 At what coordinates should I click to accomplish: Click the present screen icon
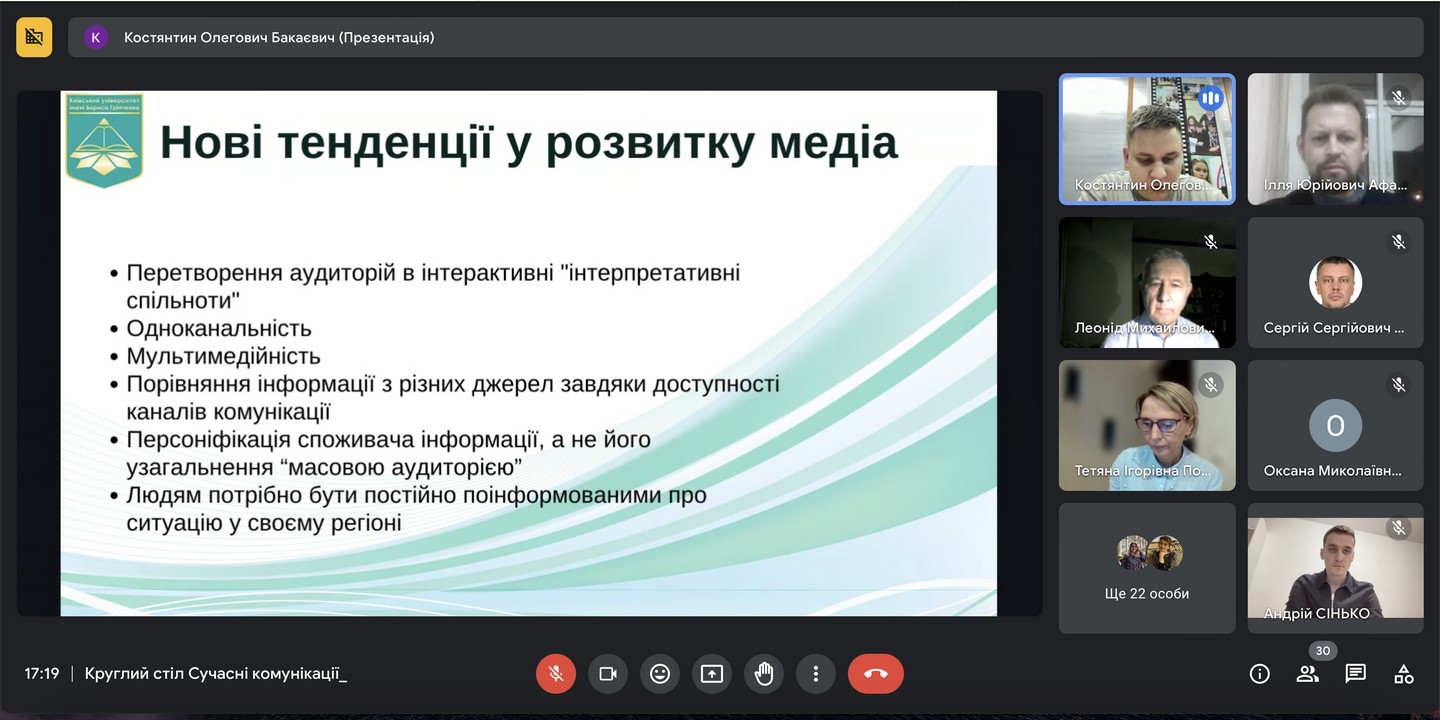712,674
